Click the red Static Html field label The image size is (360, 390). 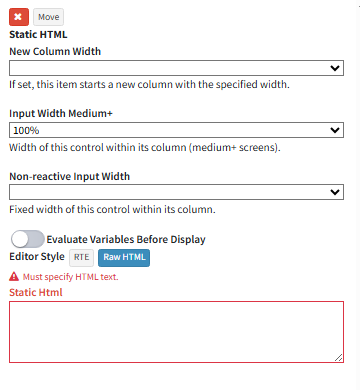click(x=36, y=292)
